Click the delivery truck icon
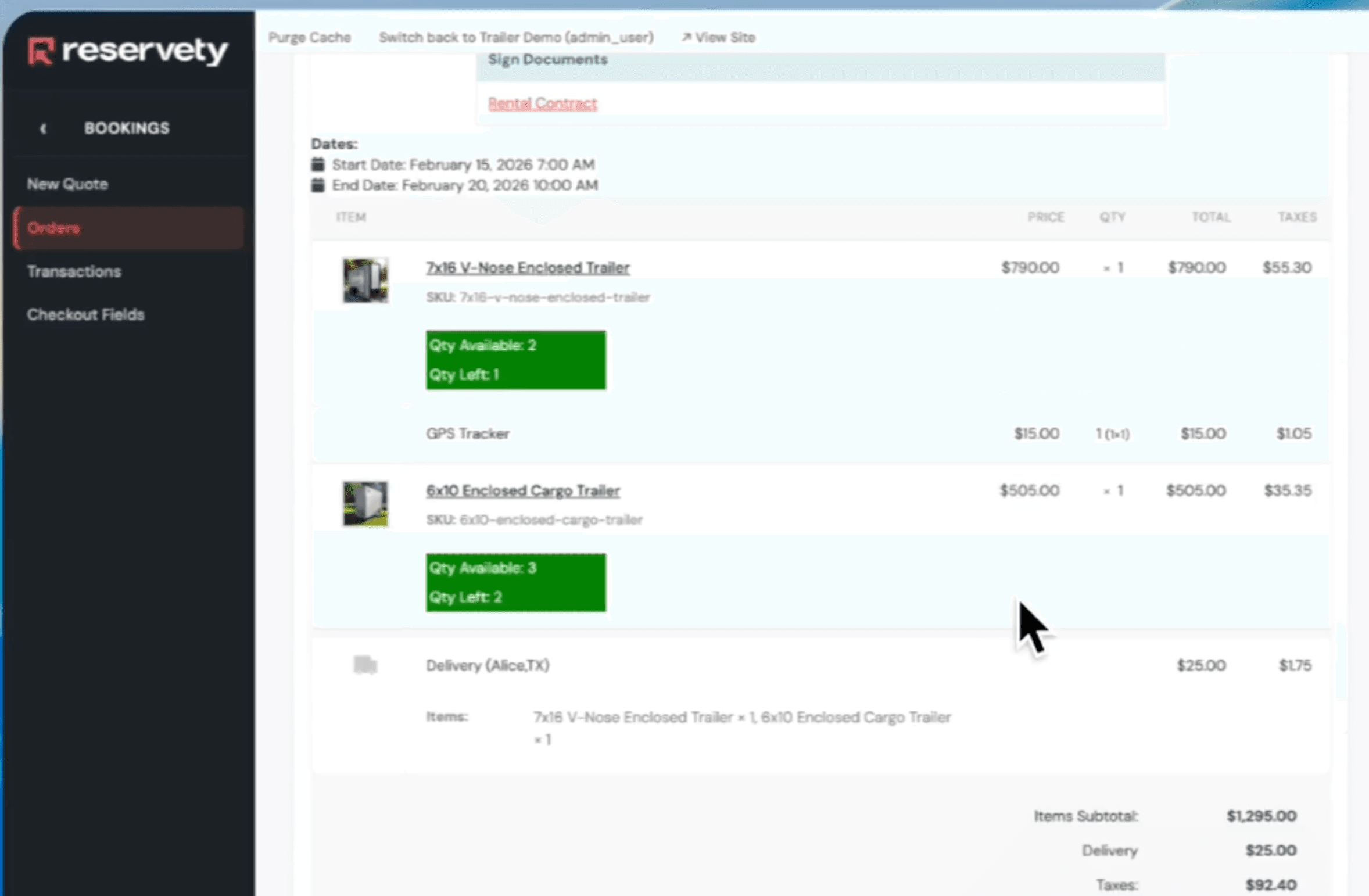Image resolution: width=1369 pixels, height=896 pixels. pos(365,665)
